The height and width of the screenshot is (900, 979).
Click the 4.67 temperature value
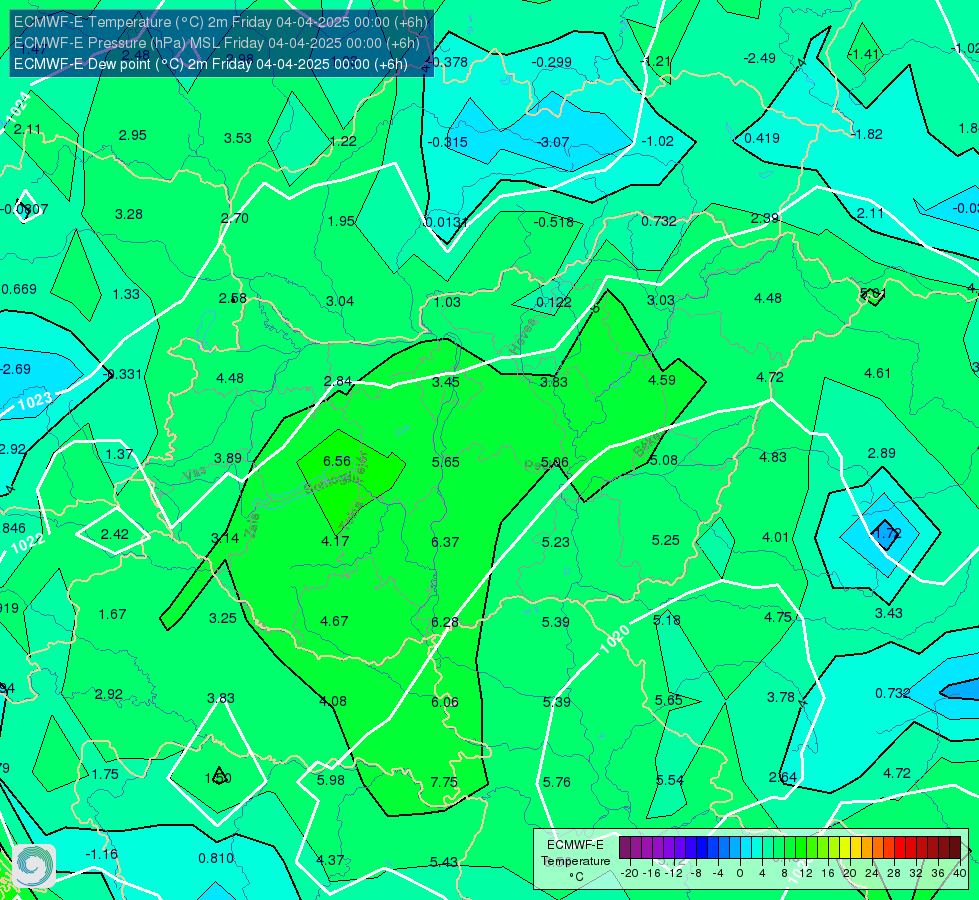click(334, 621)
